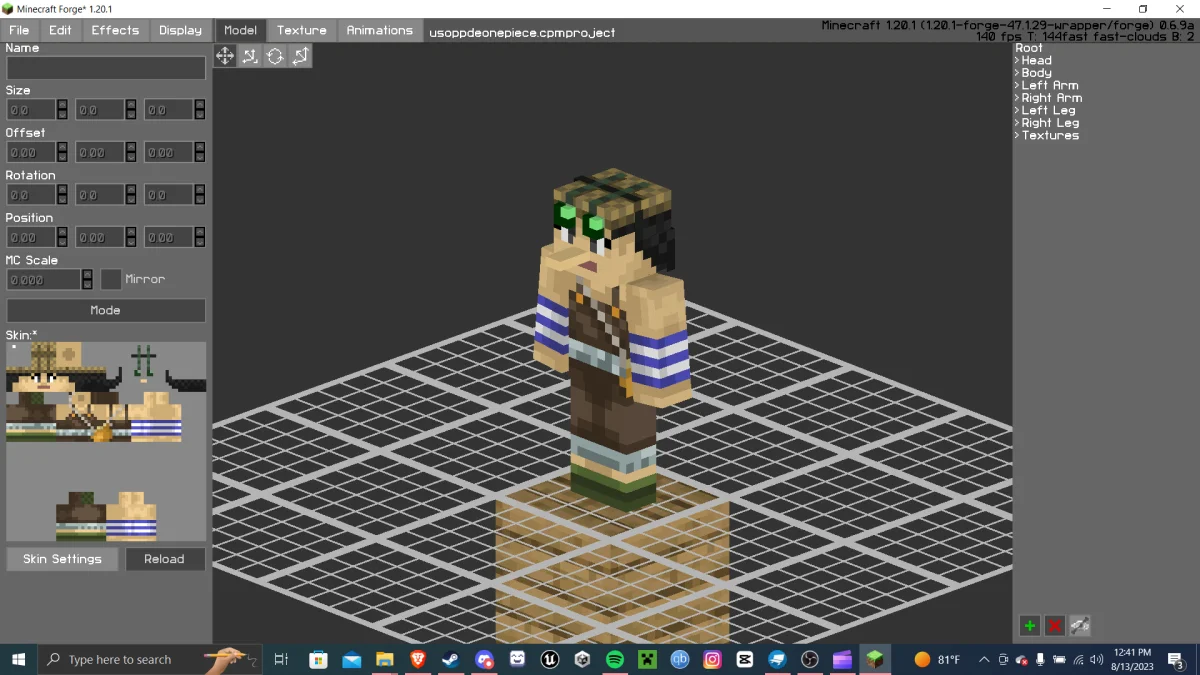1200x675 pixels.
Task: Open the Display menu
Action: (180, 30)
